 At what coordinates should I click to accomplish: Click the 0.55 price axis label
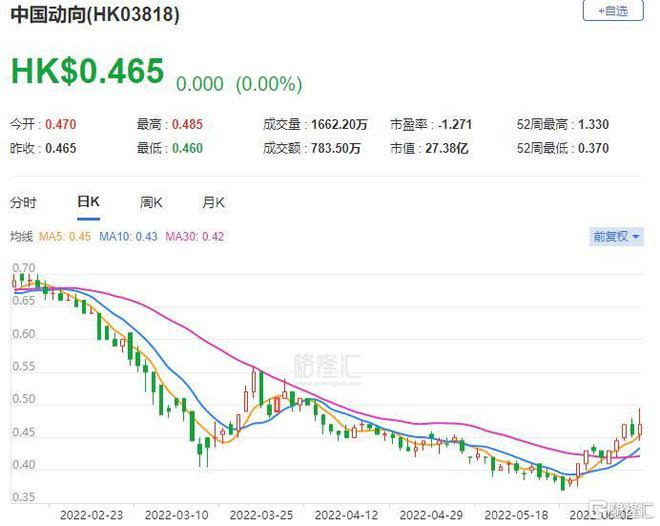(x=24, y=367)
